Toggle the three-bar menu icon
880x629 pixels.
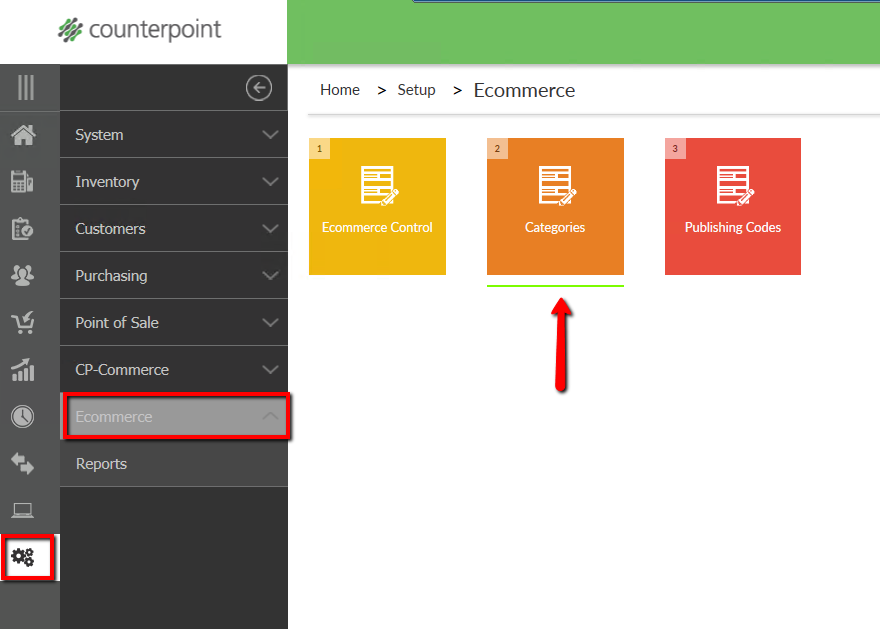[x=26, y=88]
